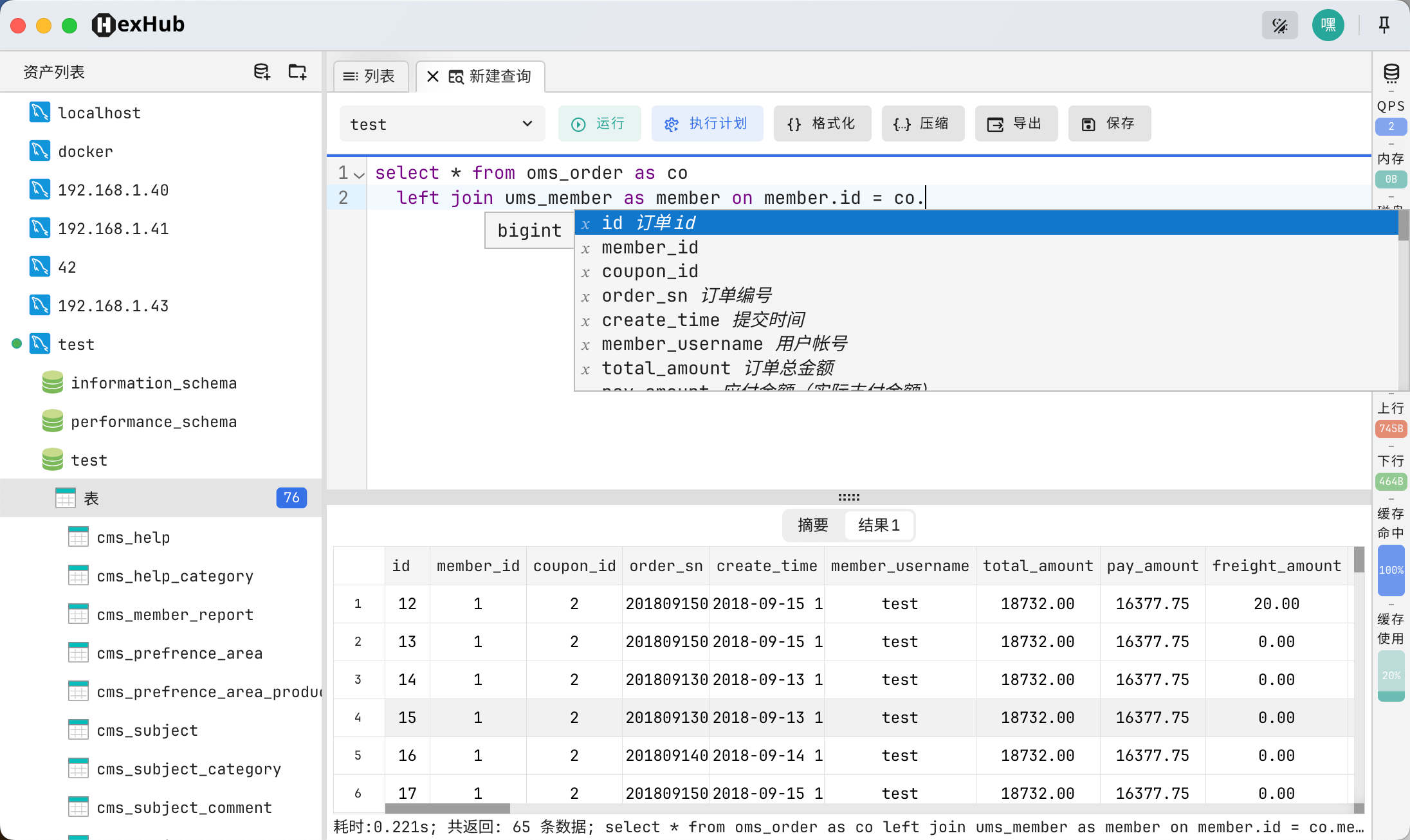The image size is (1410, 840).
Task: Click the pin icon at top right
Action: (x=1383, y=24)
